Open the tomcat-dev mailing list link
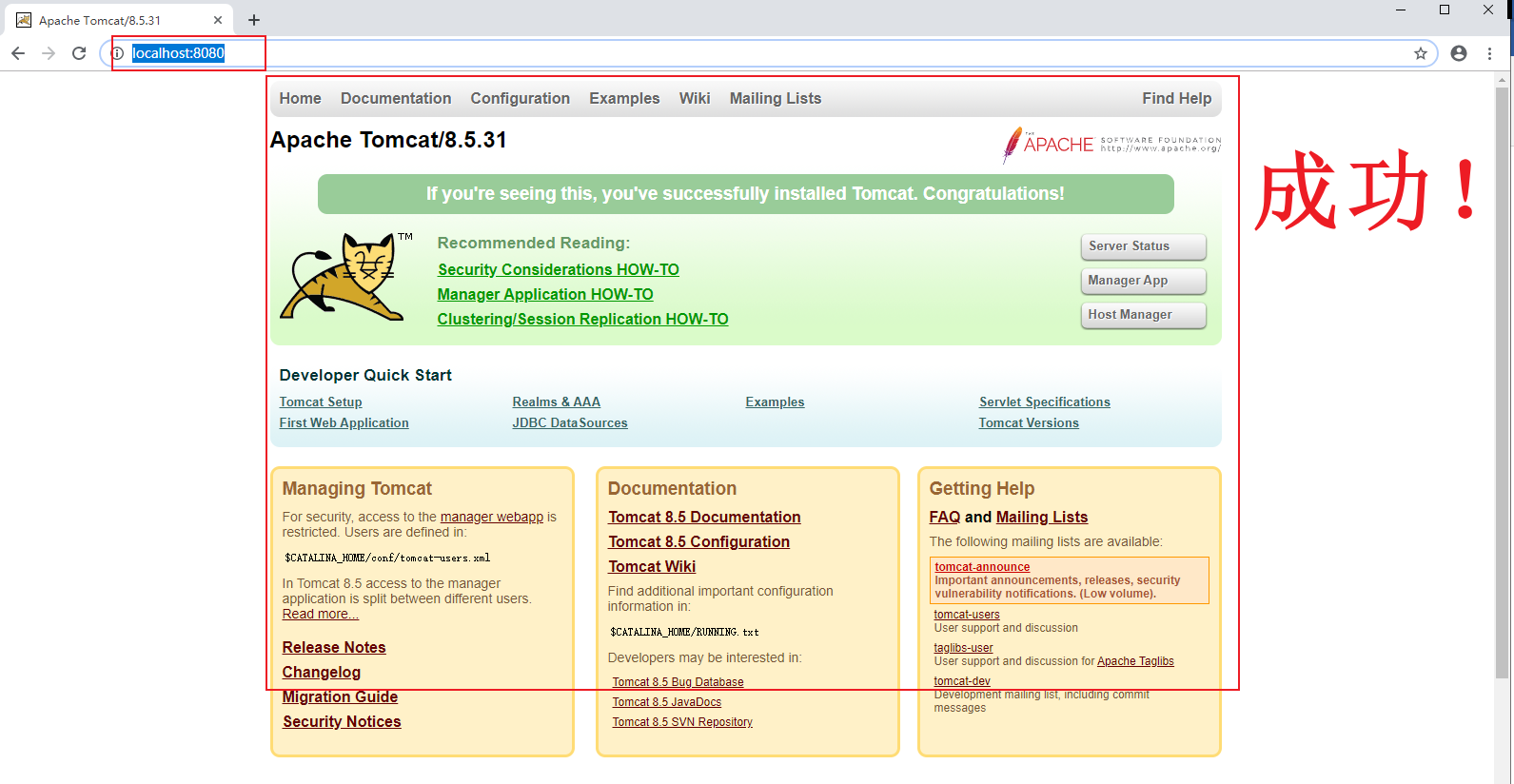Viewport: 1514px width, 784px height. click(x=962, y=681)
